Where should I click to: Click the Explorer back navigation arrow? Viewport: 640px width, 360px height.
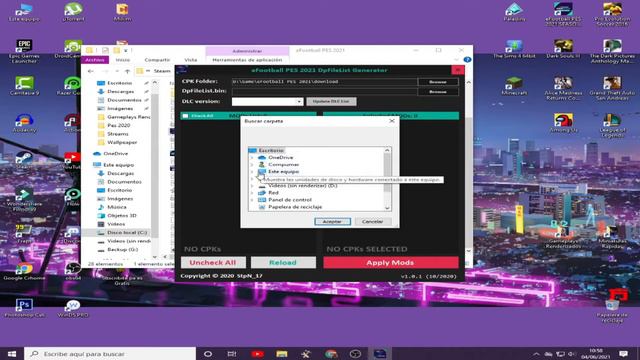(x=91, y=71)
